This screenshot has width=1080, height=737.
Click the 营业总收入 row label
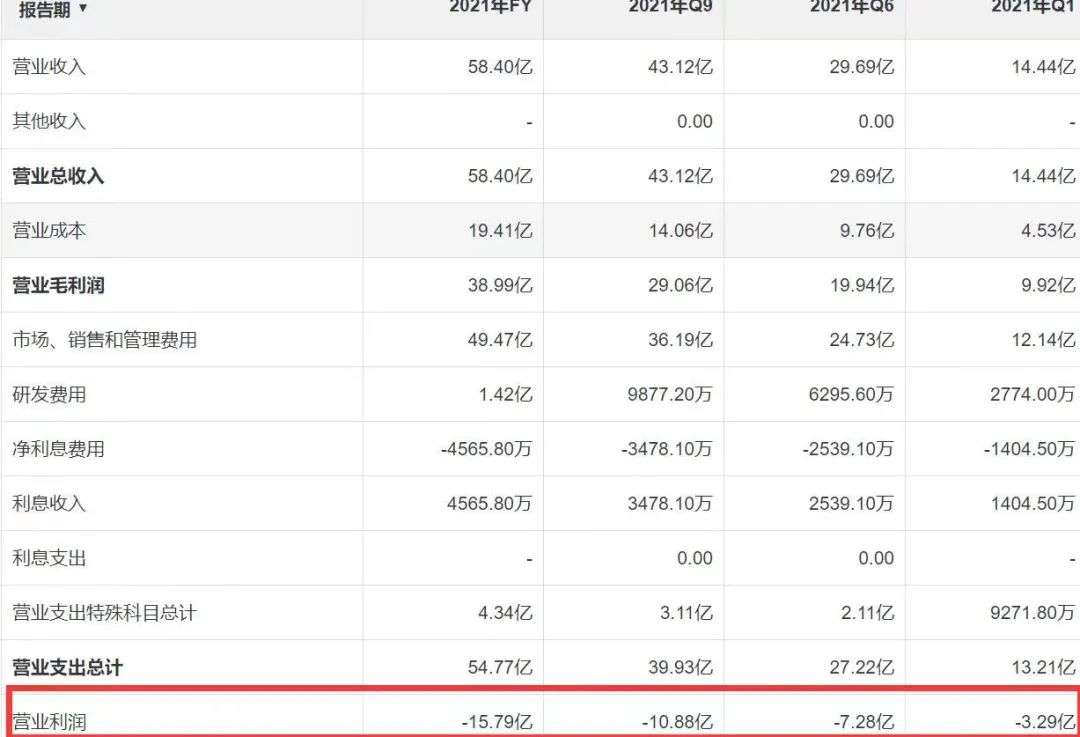(58, 176)
